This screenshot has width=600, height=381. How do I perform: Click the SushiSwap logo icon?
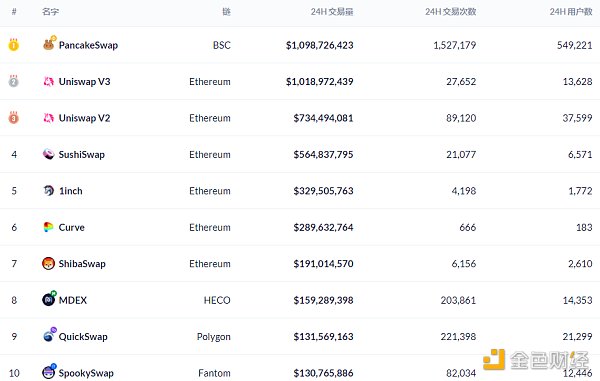point(49,154)
